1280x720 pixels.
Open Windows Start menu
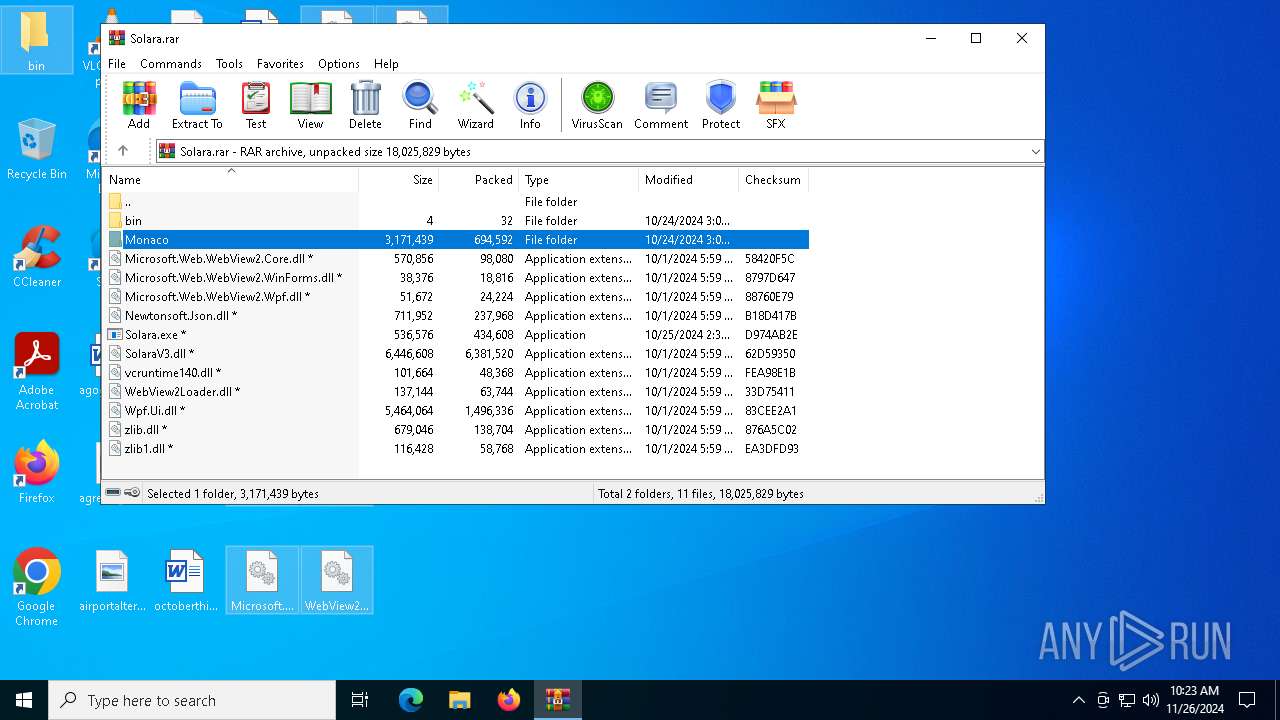click(x=24, y=700)
